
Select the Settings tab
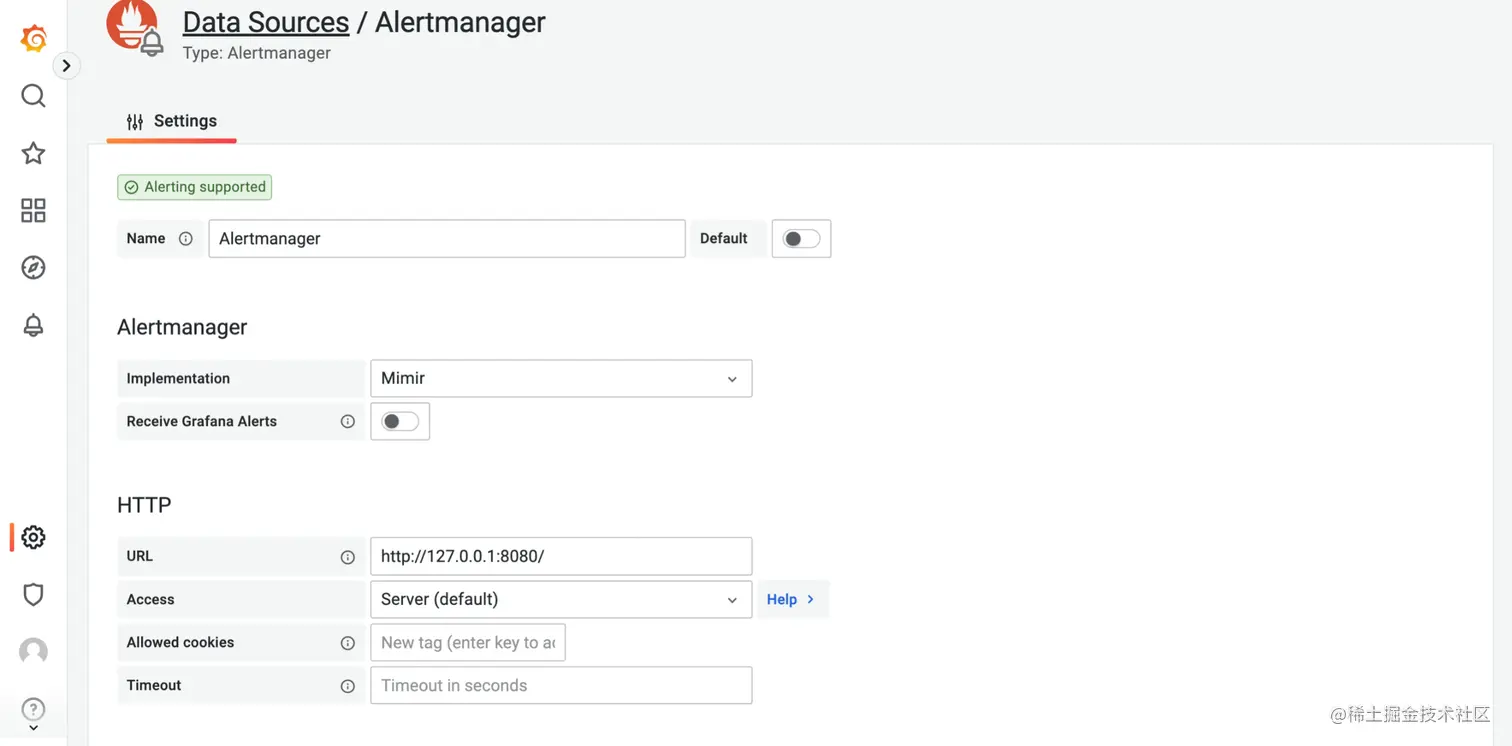coord(171,121)
